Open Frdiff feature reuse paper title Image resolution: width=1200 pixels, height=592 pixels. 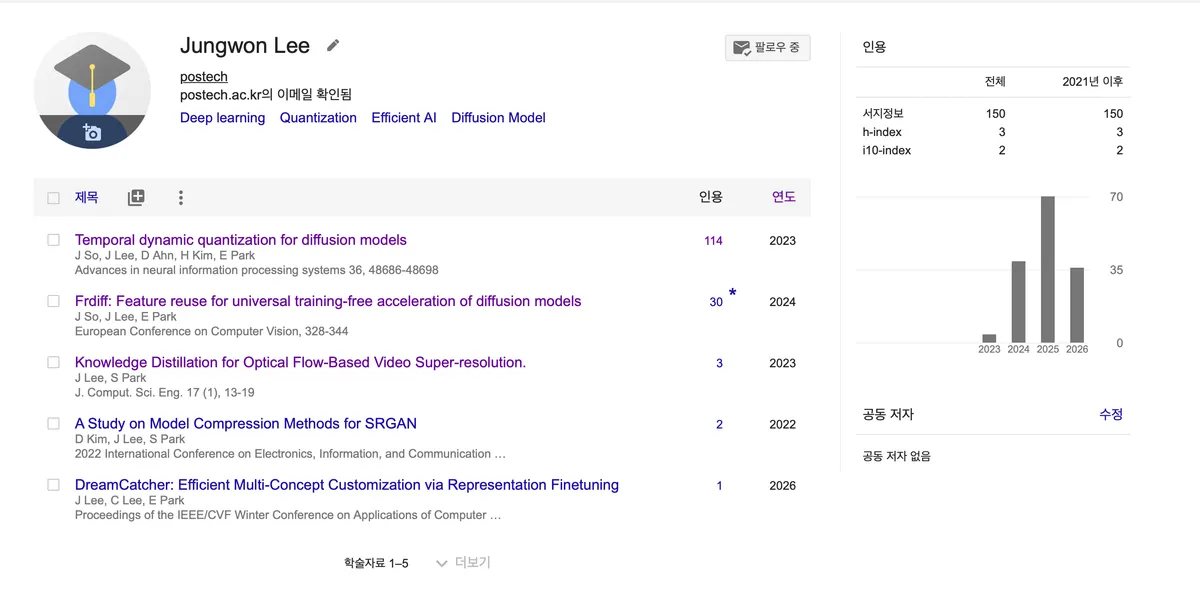[328, 301]
